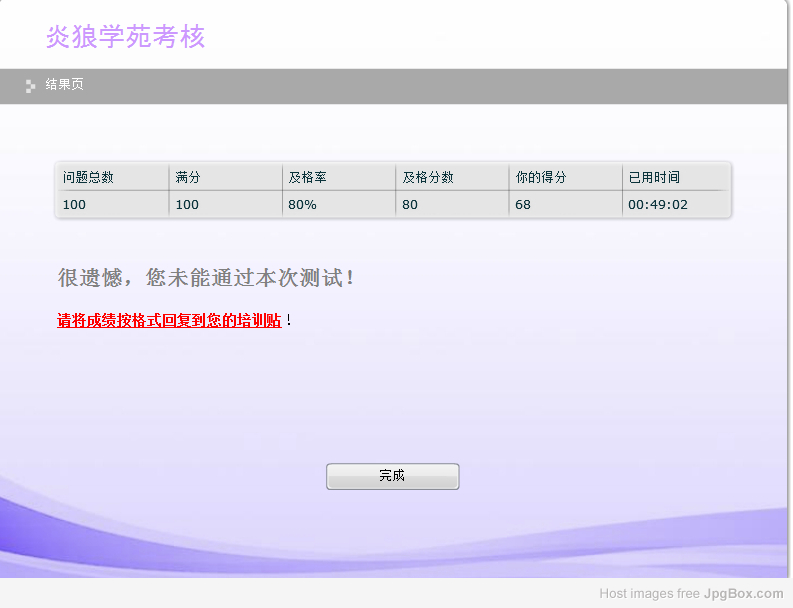Select the 80% pass rate value

coord(302,204)
